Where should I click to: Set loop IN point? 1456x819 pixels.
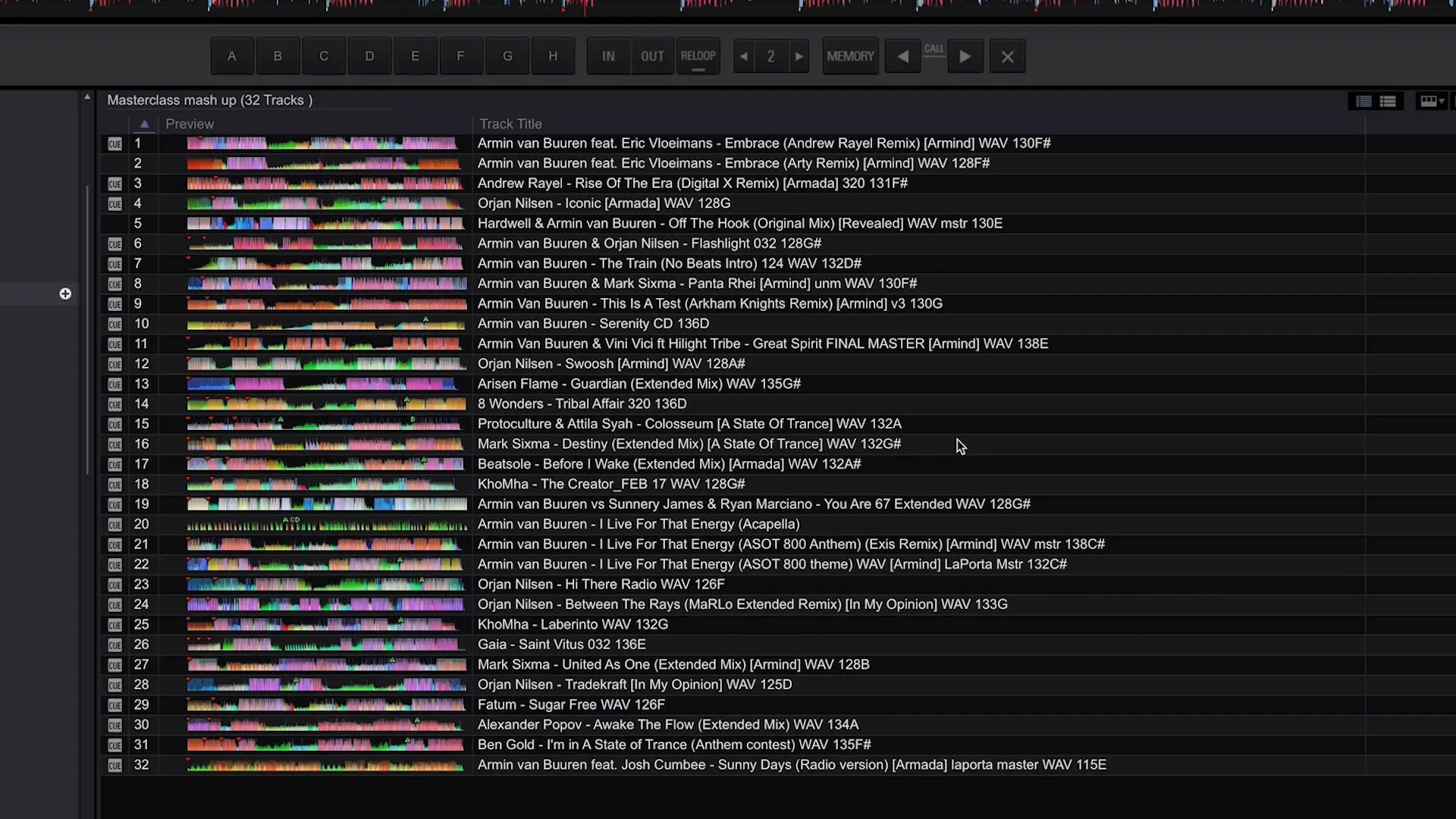[608, 56]
